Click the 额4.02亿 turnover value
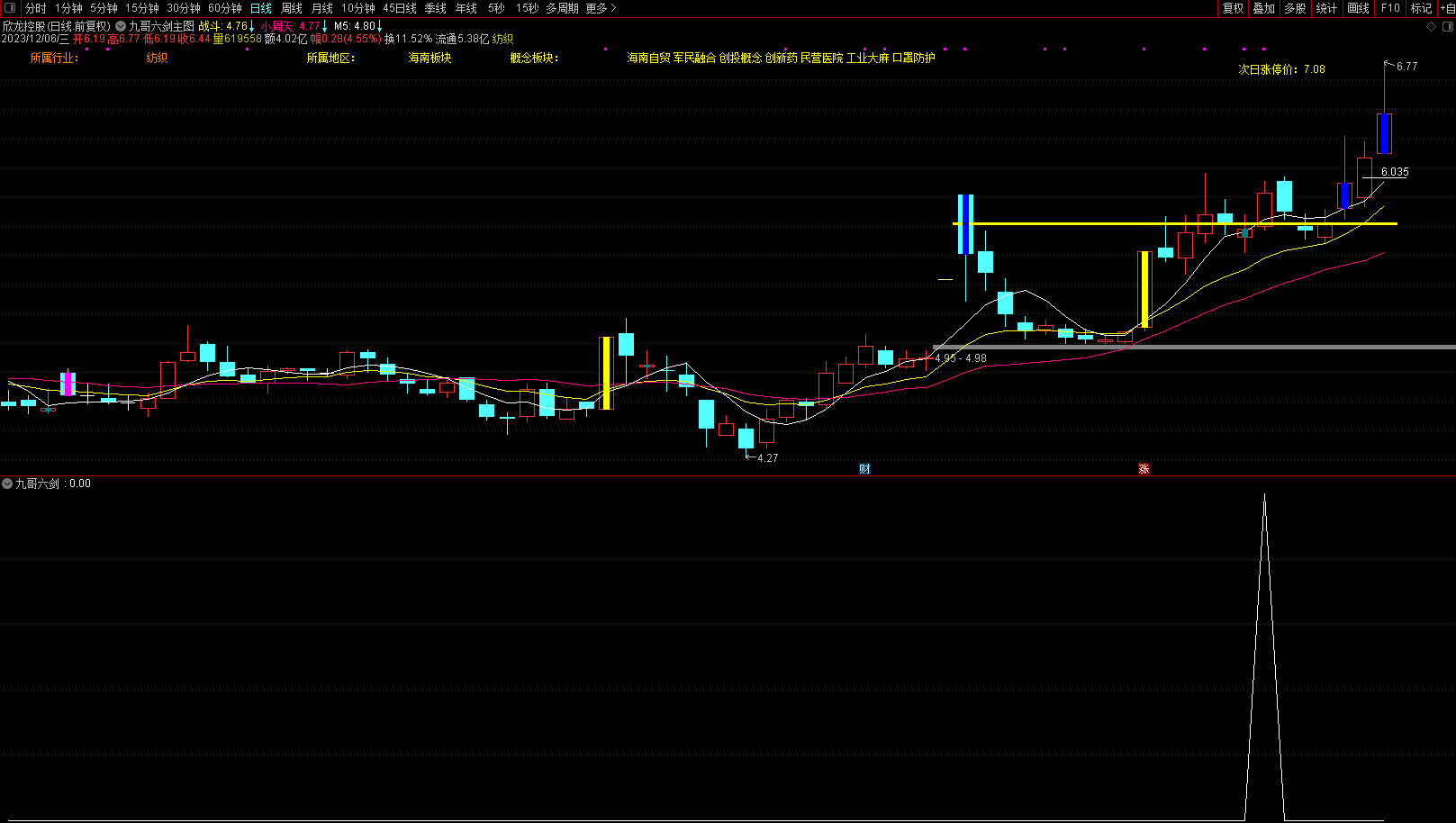 click(x=285, y=39)
